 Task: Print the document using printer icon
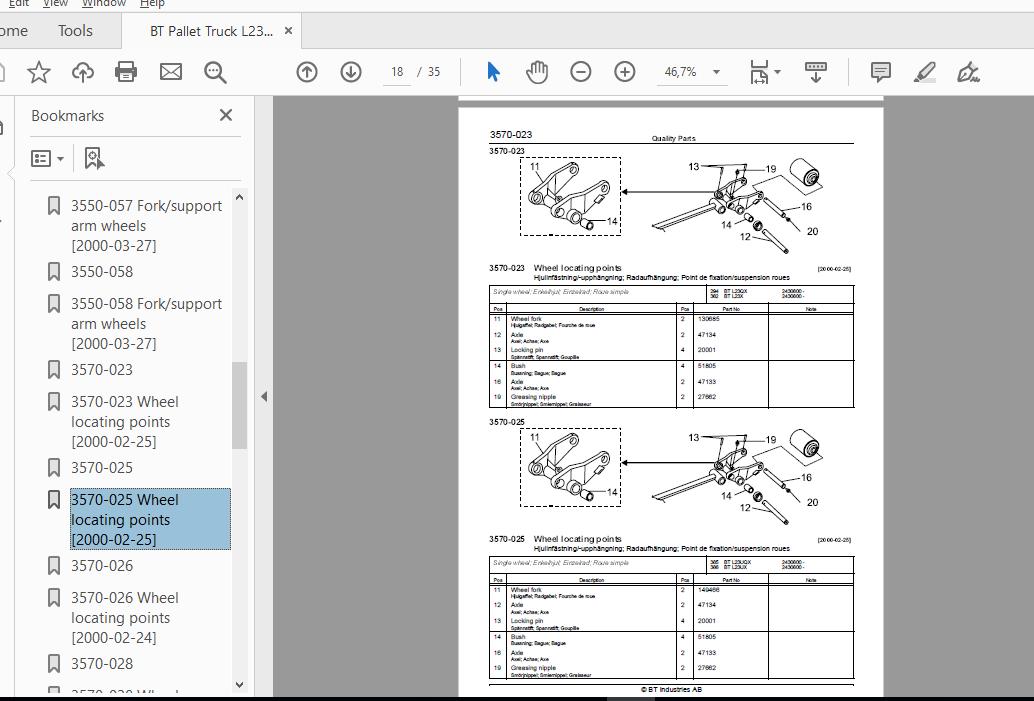(x=126, y=72)
